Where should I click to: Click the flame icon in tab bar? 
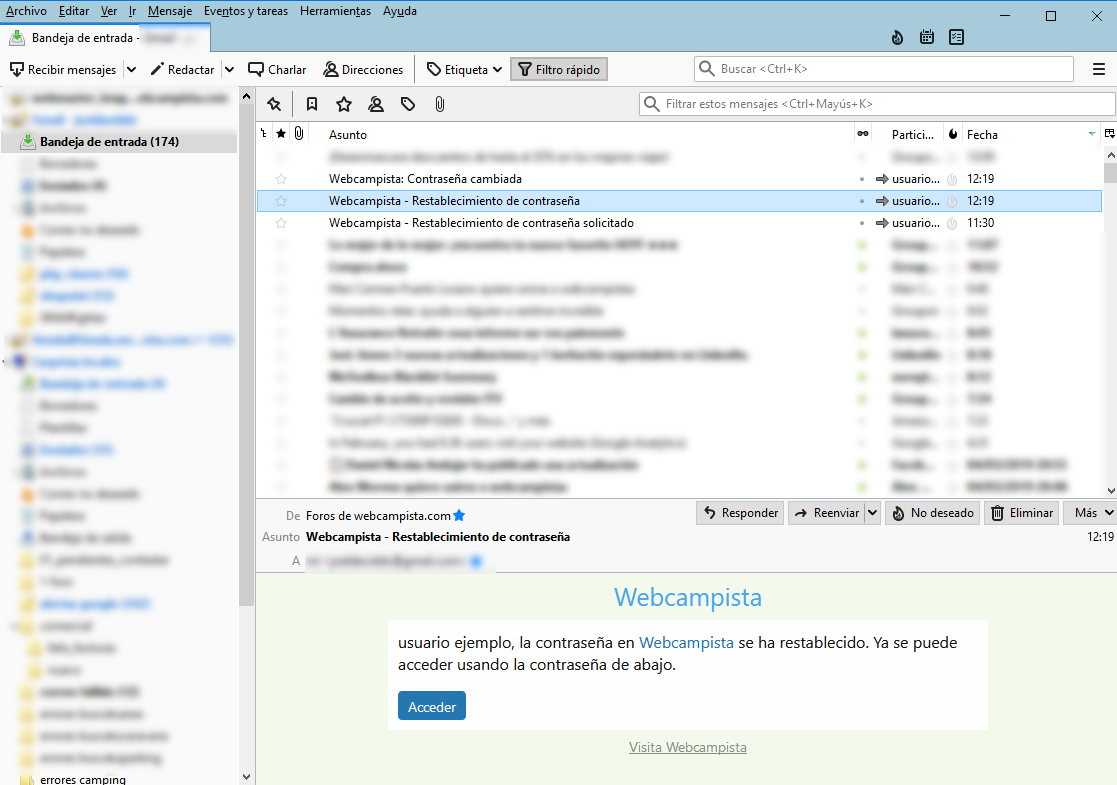click(897, 37)
